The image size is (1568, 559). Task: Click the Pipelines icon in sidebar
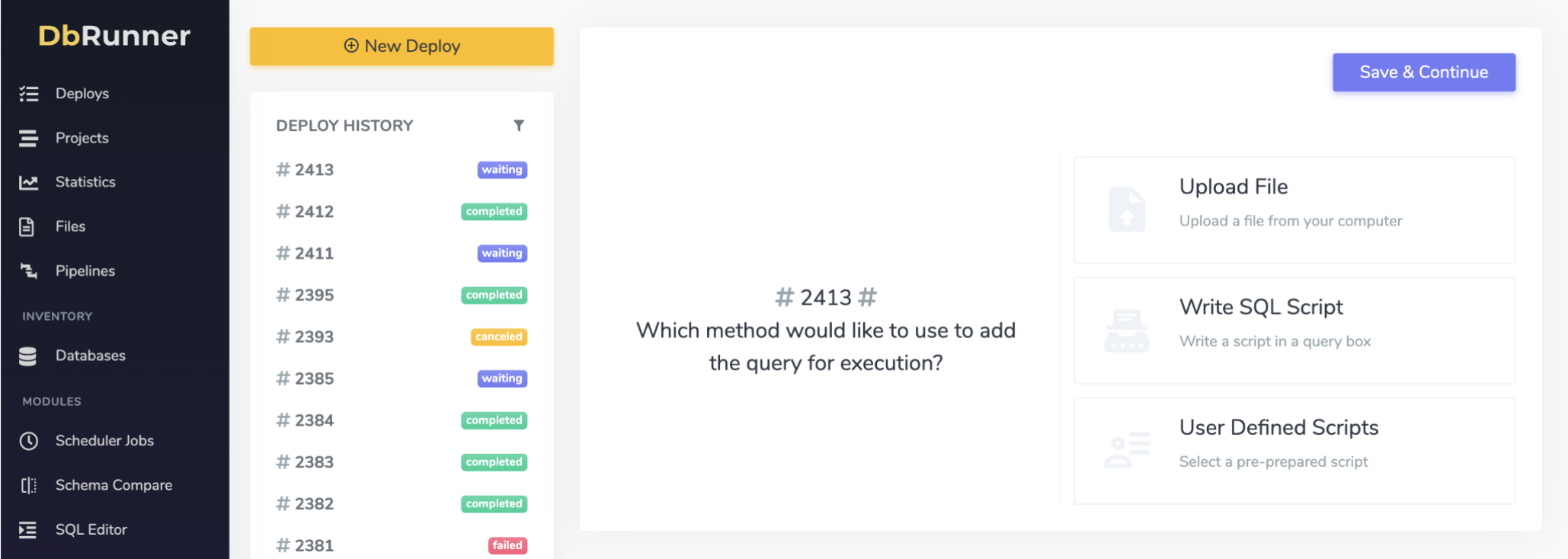point(29,270)
